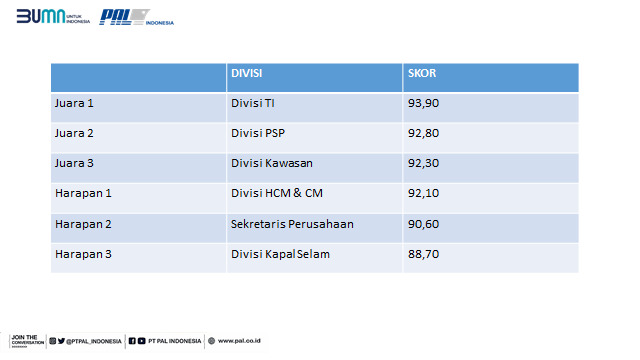Viewport: 640px width, 360px height.
Task: Click the YouTube icon in footer
Action: pos(141,341)
